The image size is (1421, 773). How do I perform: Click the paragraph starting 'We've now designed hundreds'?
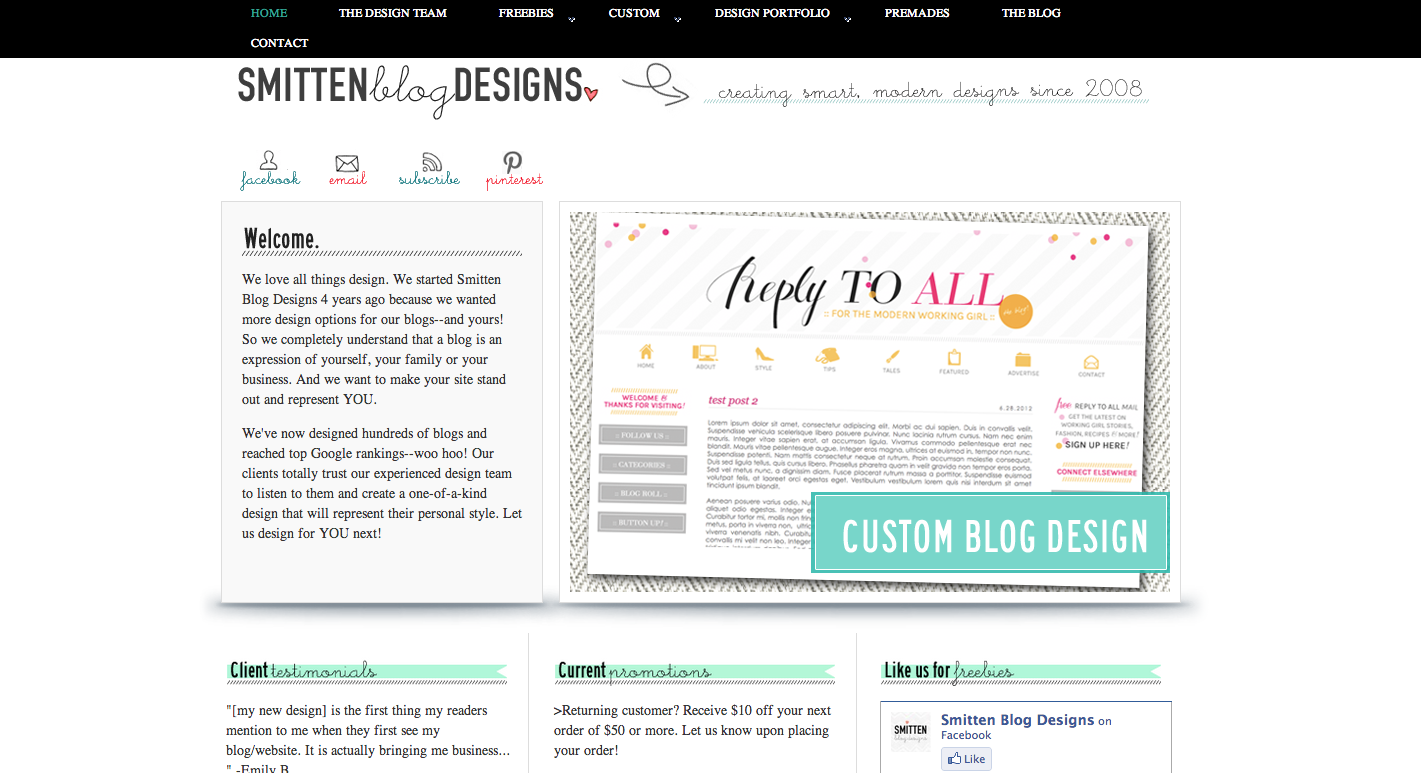click(x=382, y=483)
